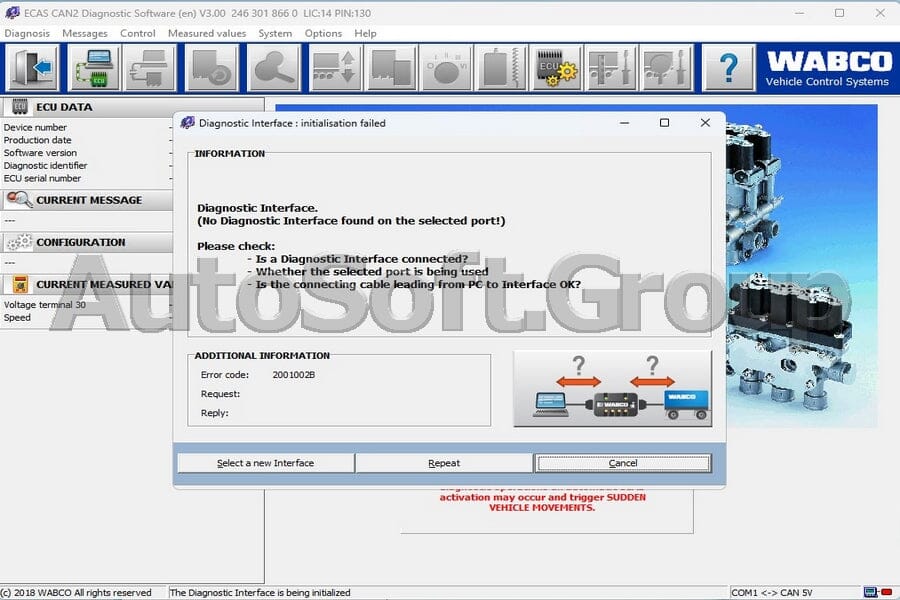Image resolution: width=900 pixels, height=600 pixels.
Task: Click the ECU reset toolbar icon
Action: point(211,68)
